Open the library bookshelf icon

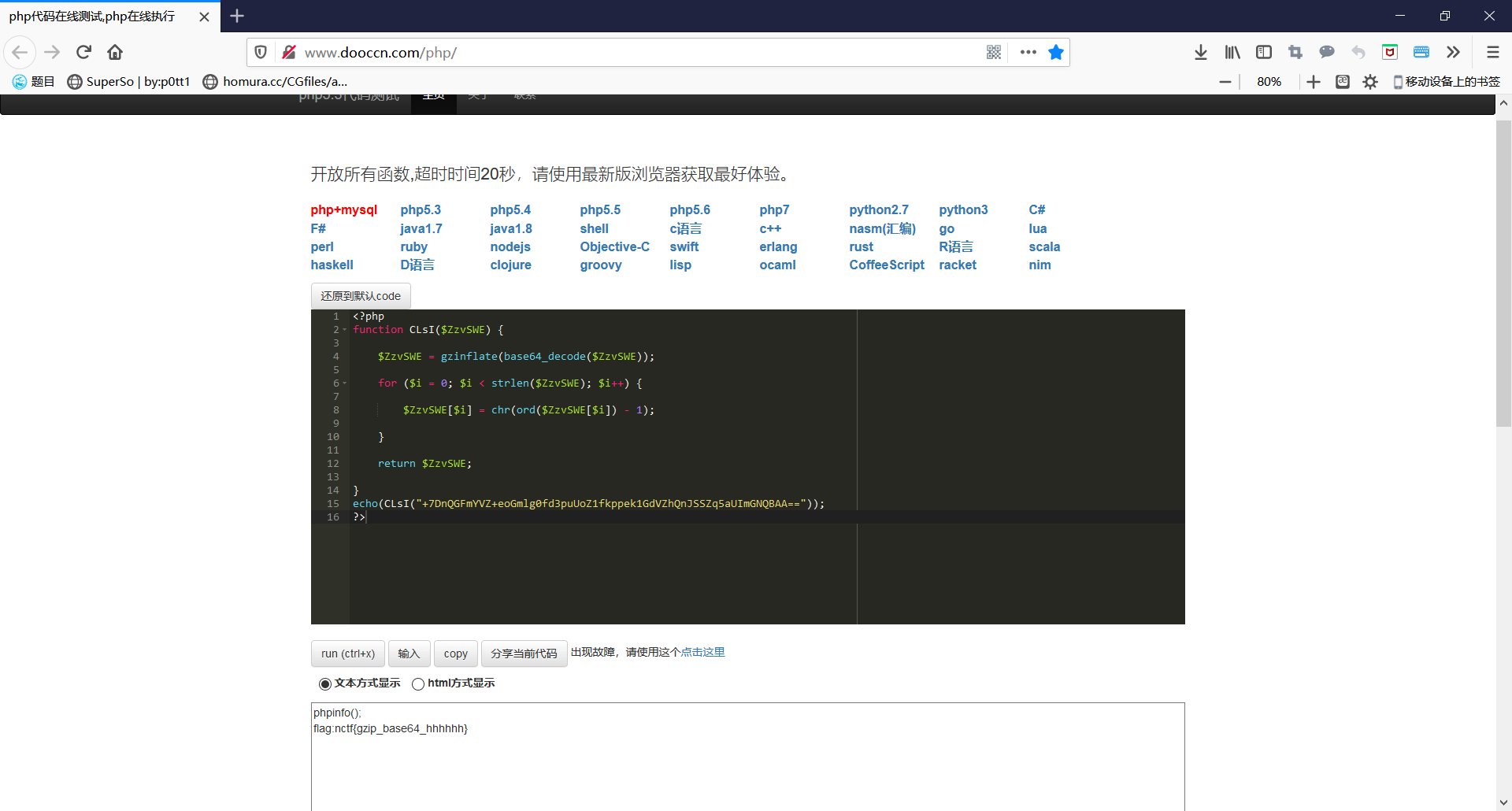point(1232,52)
